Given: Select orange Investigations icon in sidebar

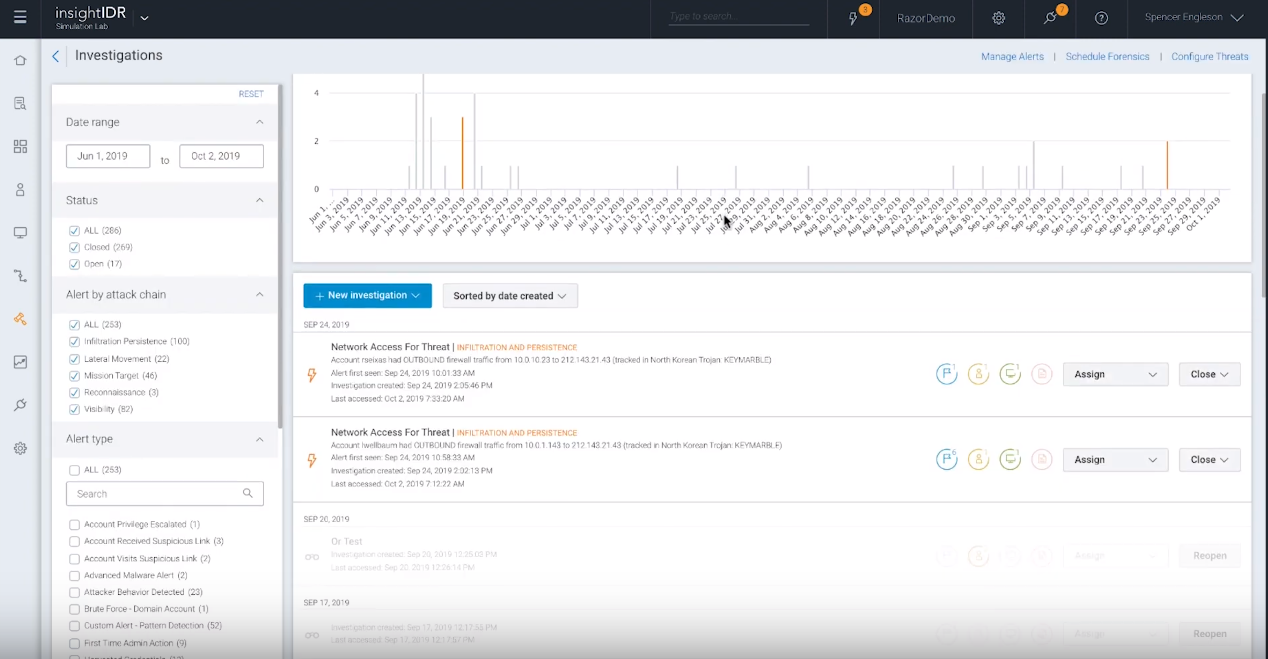Looking at the screenshot, I should pyautogui.click(x=20, y=319).
